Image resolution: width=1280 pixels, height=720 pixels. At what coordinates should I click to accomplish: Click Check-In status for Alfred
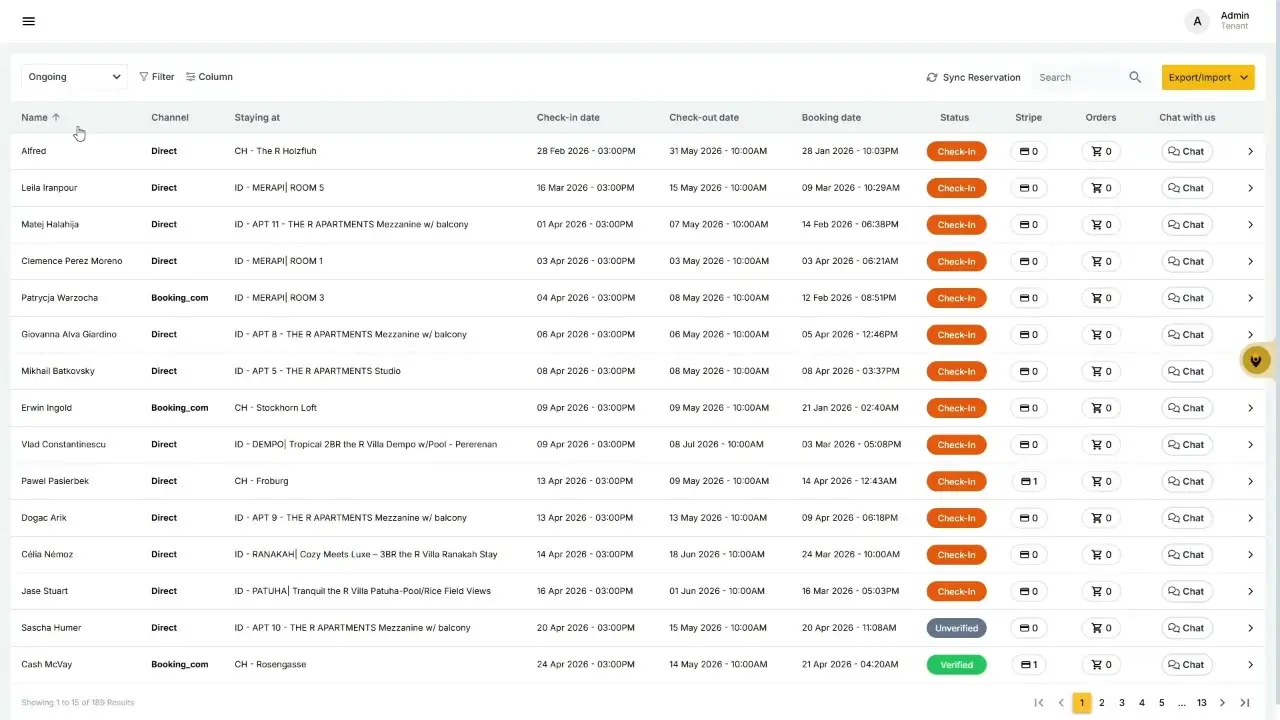[956, 152]
